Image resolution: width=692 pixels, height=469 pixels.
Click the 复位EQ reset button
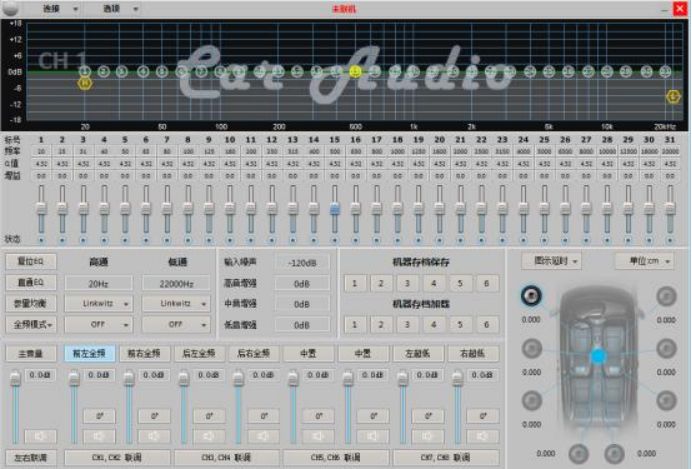point(31,261)
